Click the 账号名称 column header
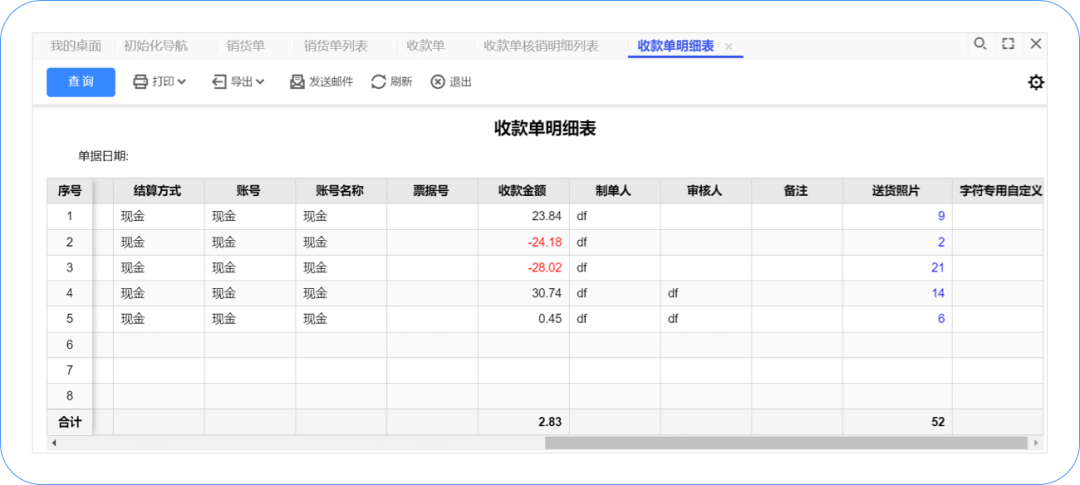Image resolution: width=1080 pixels, height=485 pixels. pyautogui.click(x=341, y=191)
